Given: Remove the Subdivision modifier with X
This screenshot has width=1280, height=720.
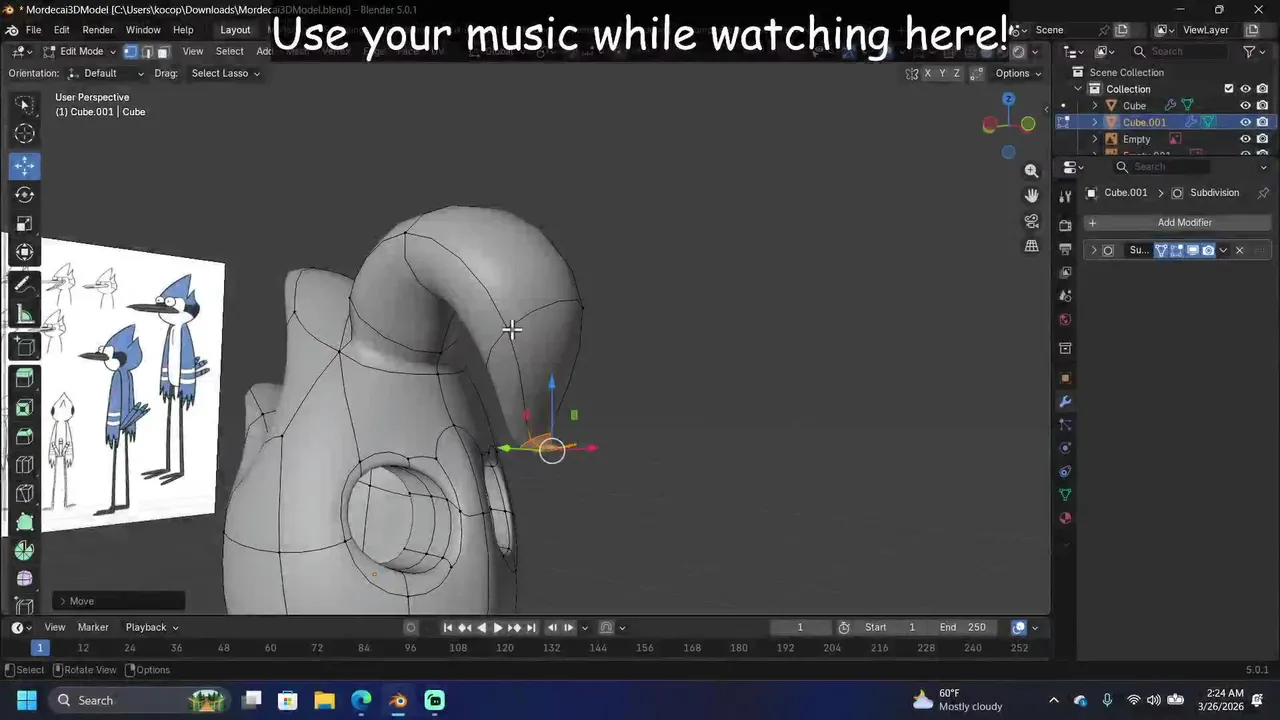Looking at the screenshot, I should pos(1240,250).
